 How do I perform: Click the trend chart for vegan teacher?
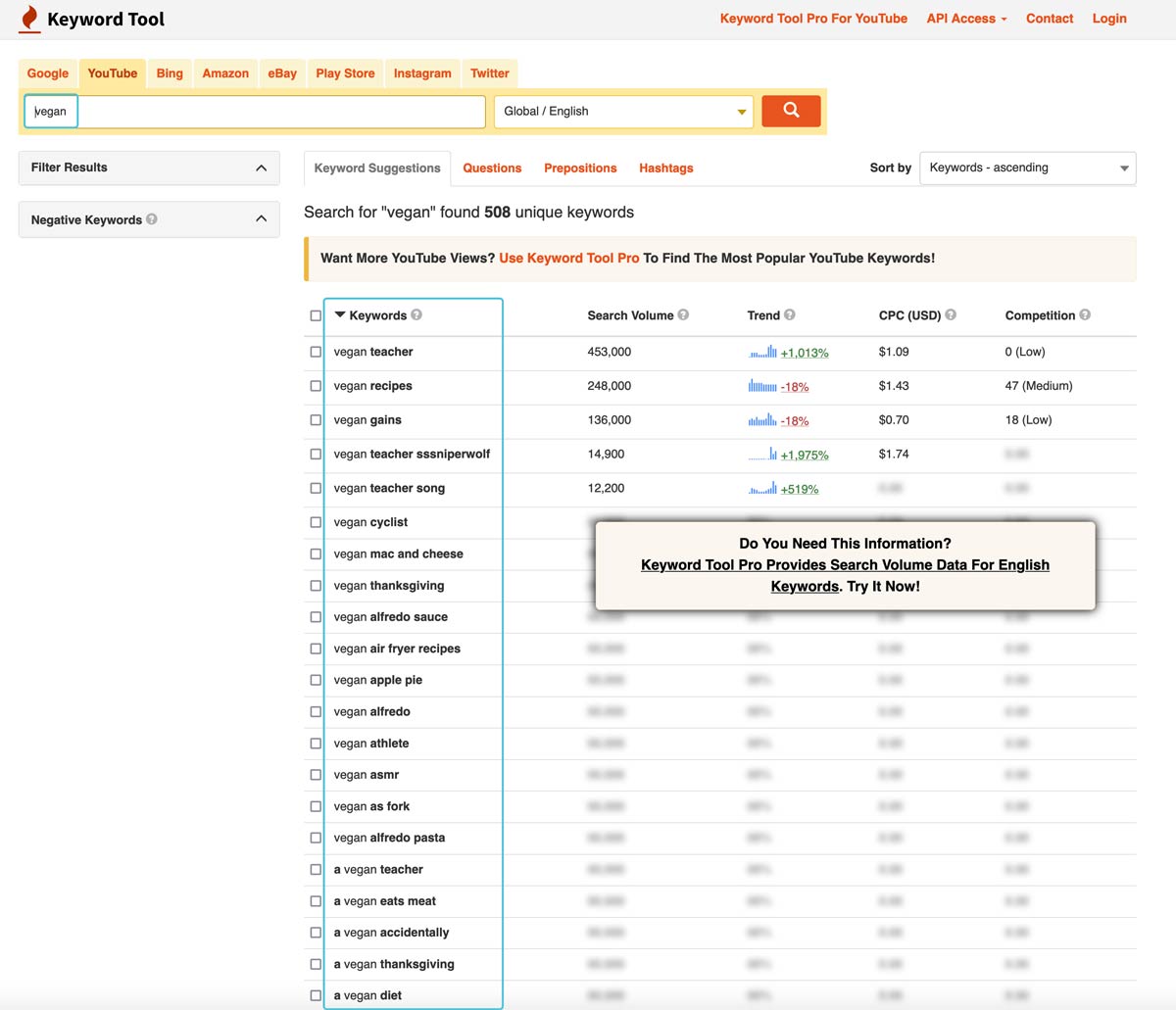(x=762, y=352)
